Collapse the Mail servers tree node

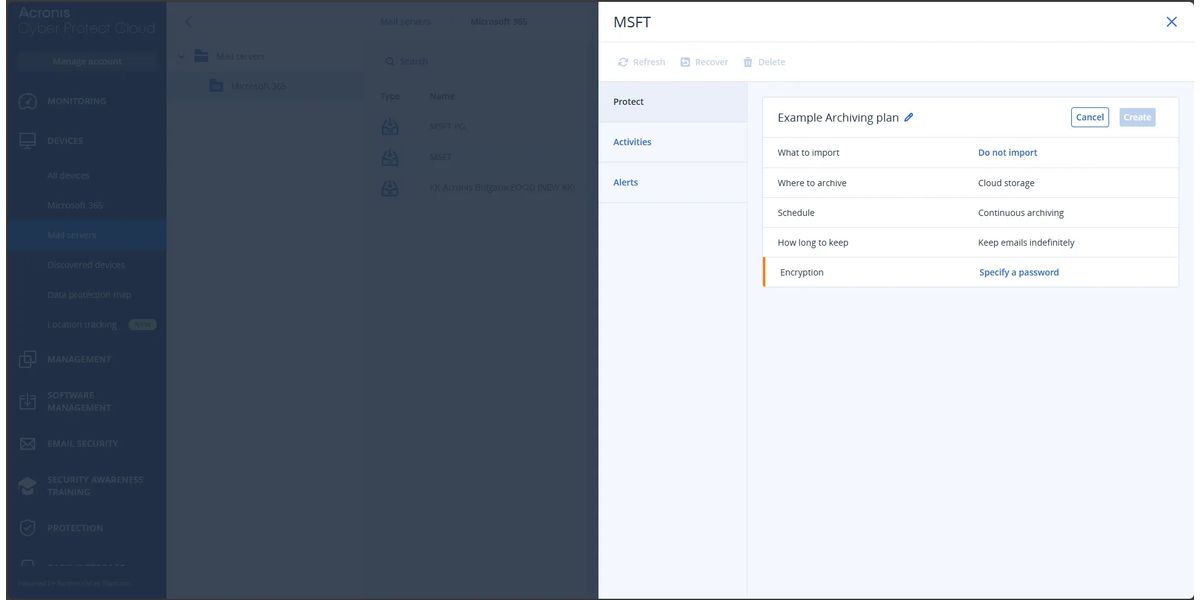[x=181, y=56]
